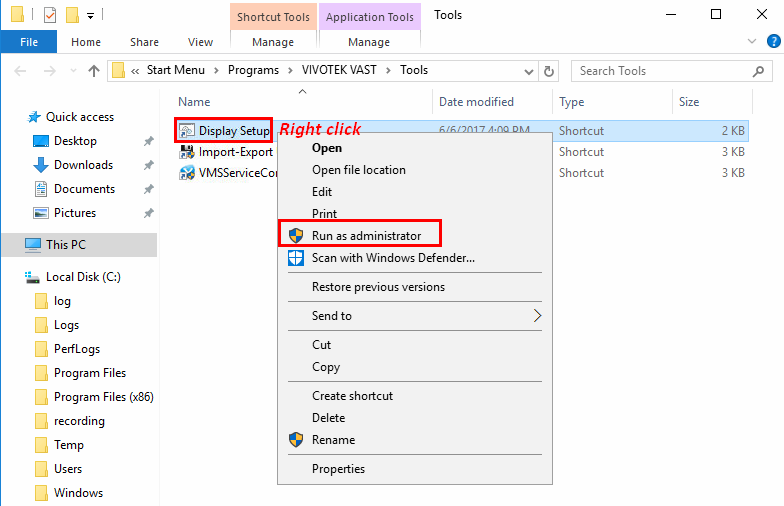Expand the Send to submenu
Image resolution: width=784 pixels, height=506 pixels.
click(x=536, y=316)
